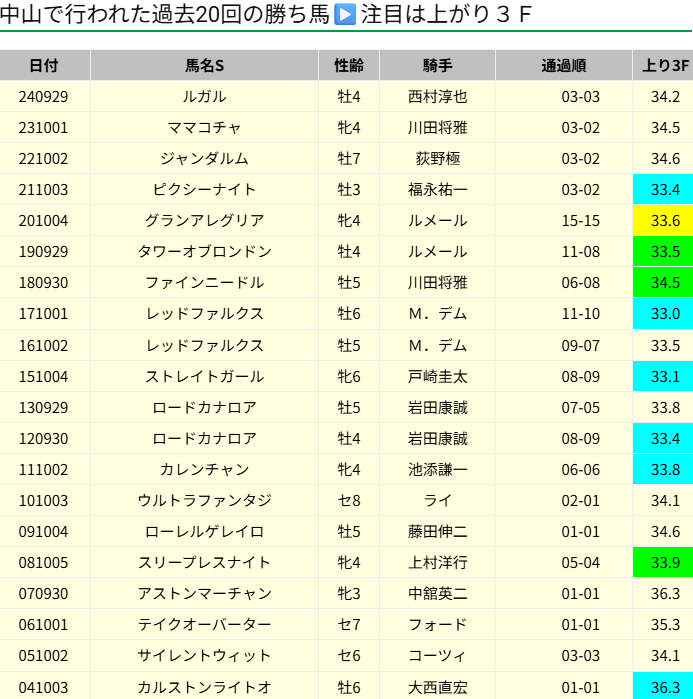Click cyan 33.0 cell for レッドファルクス
Viewport: 693px width, 699px height.
pos(663,313)
